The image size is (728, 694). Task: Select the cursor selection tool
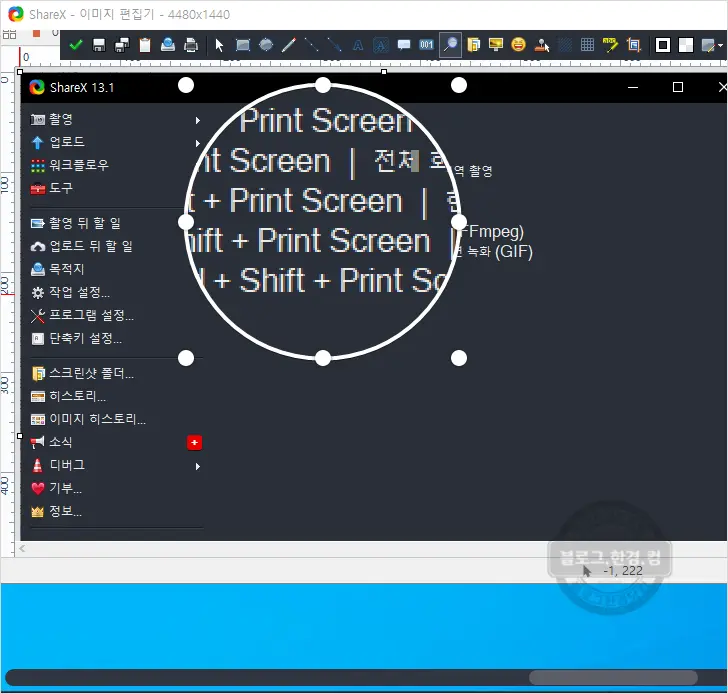tap(220, 45)
